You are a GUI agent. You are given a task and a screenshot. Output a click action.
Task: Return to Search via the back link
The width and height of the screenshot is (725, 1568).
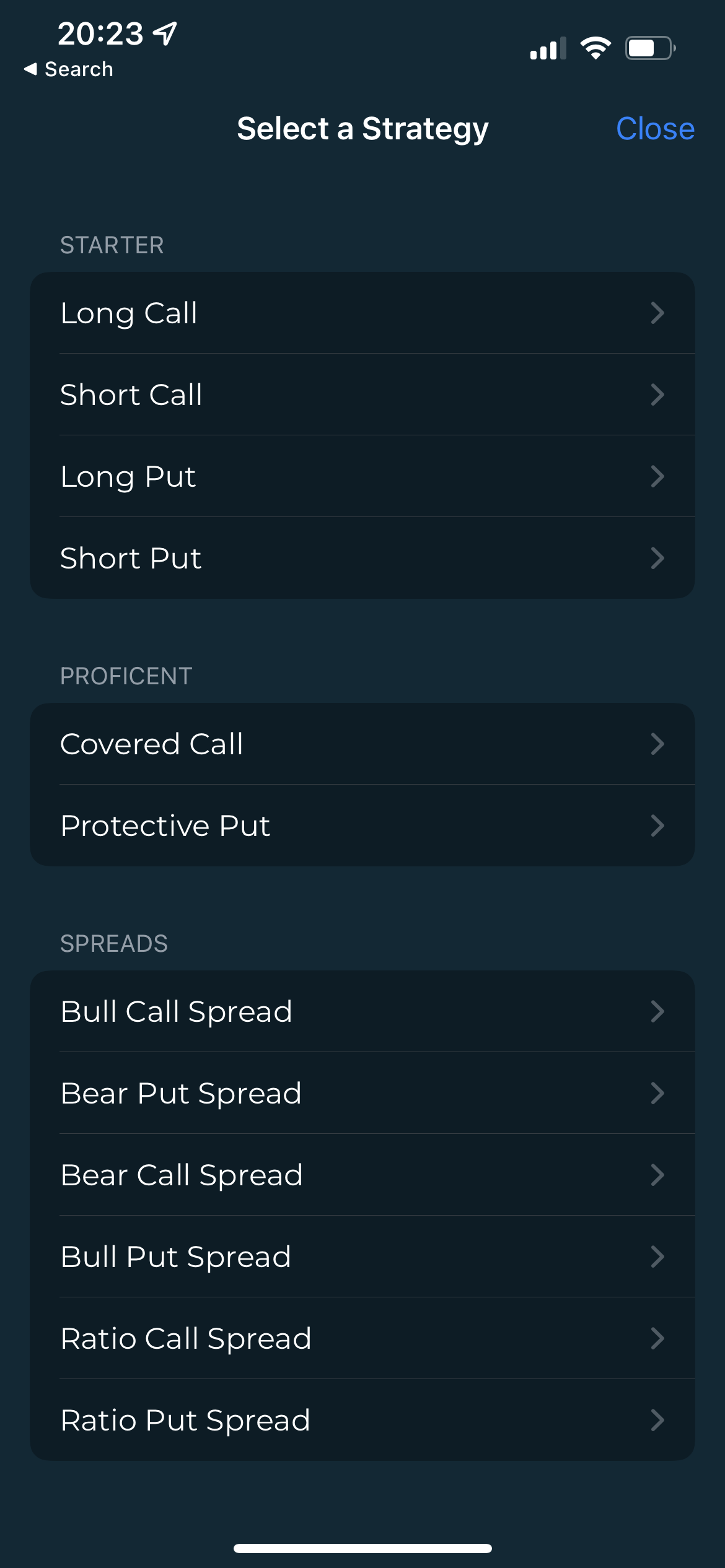[x=79, y=69]
